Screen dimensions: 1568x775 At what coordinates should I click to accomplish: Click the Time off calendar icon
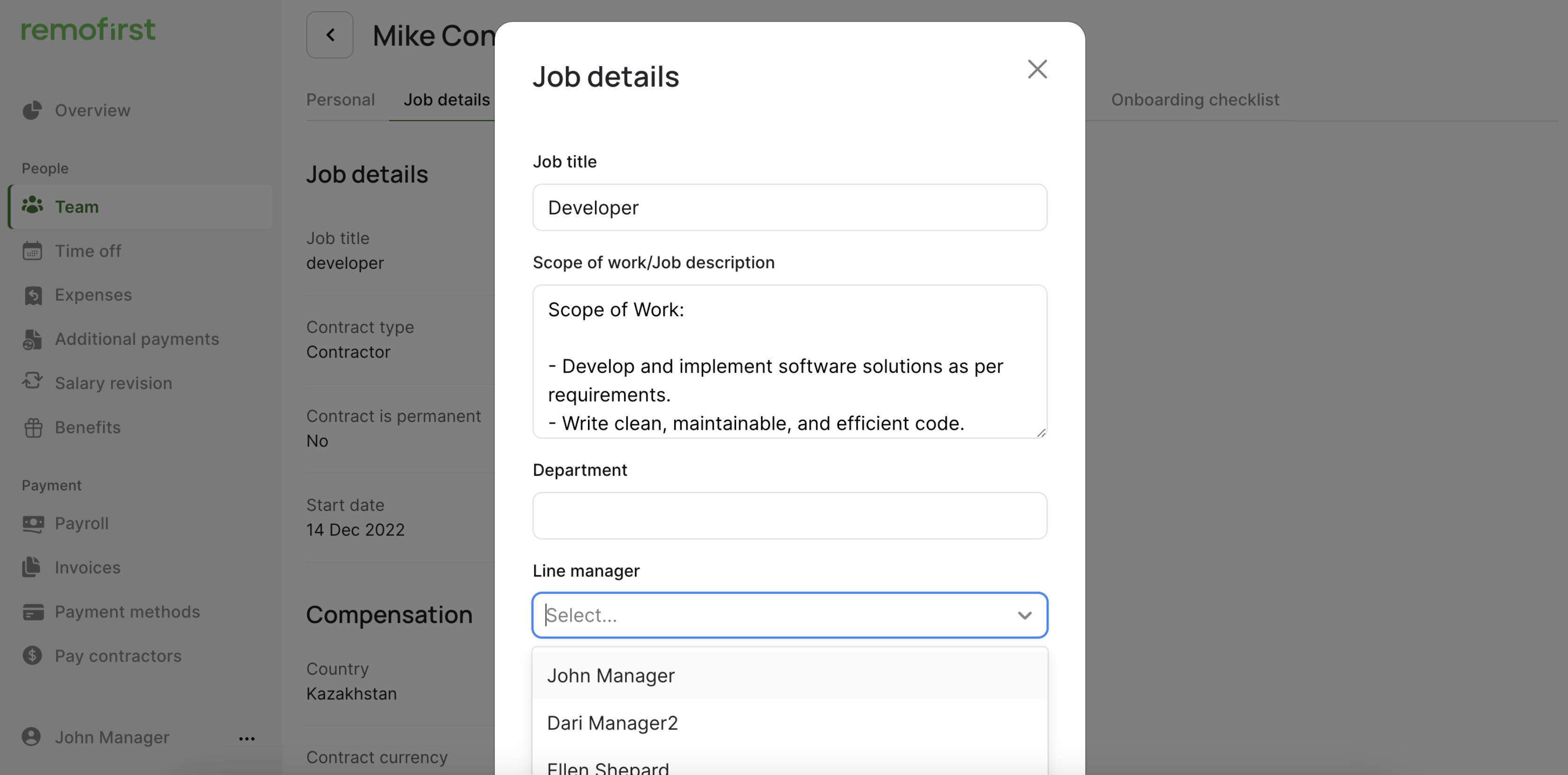32,251
